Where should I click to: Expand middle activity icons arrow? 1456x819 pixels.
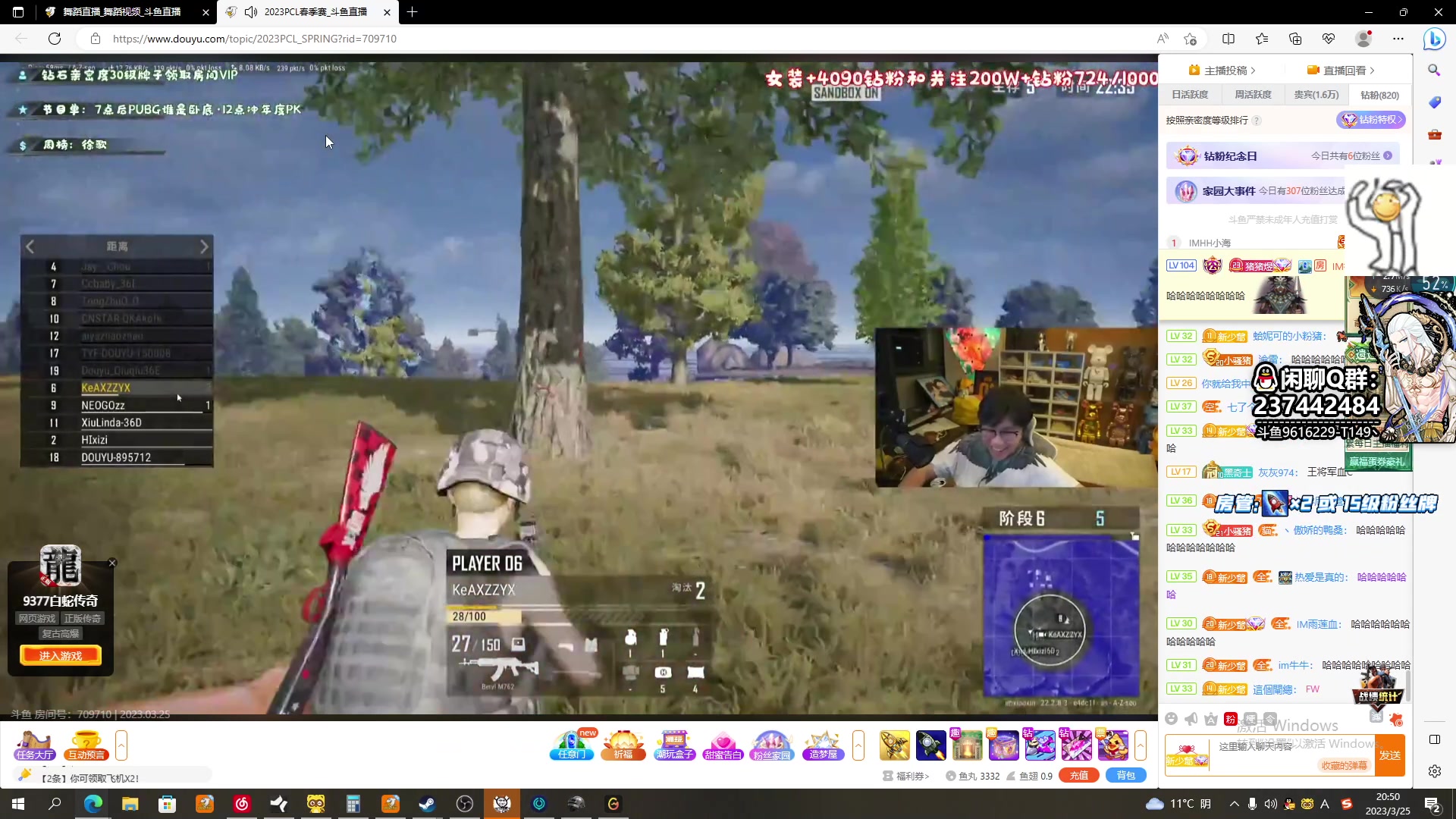pos(858,745)
